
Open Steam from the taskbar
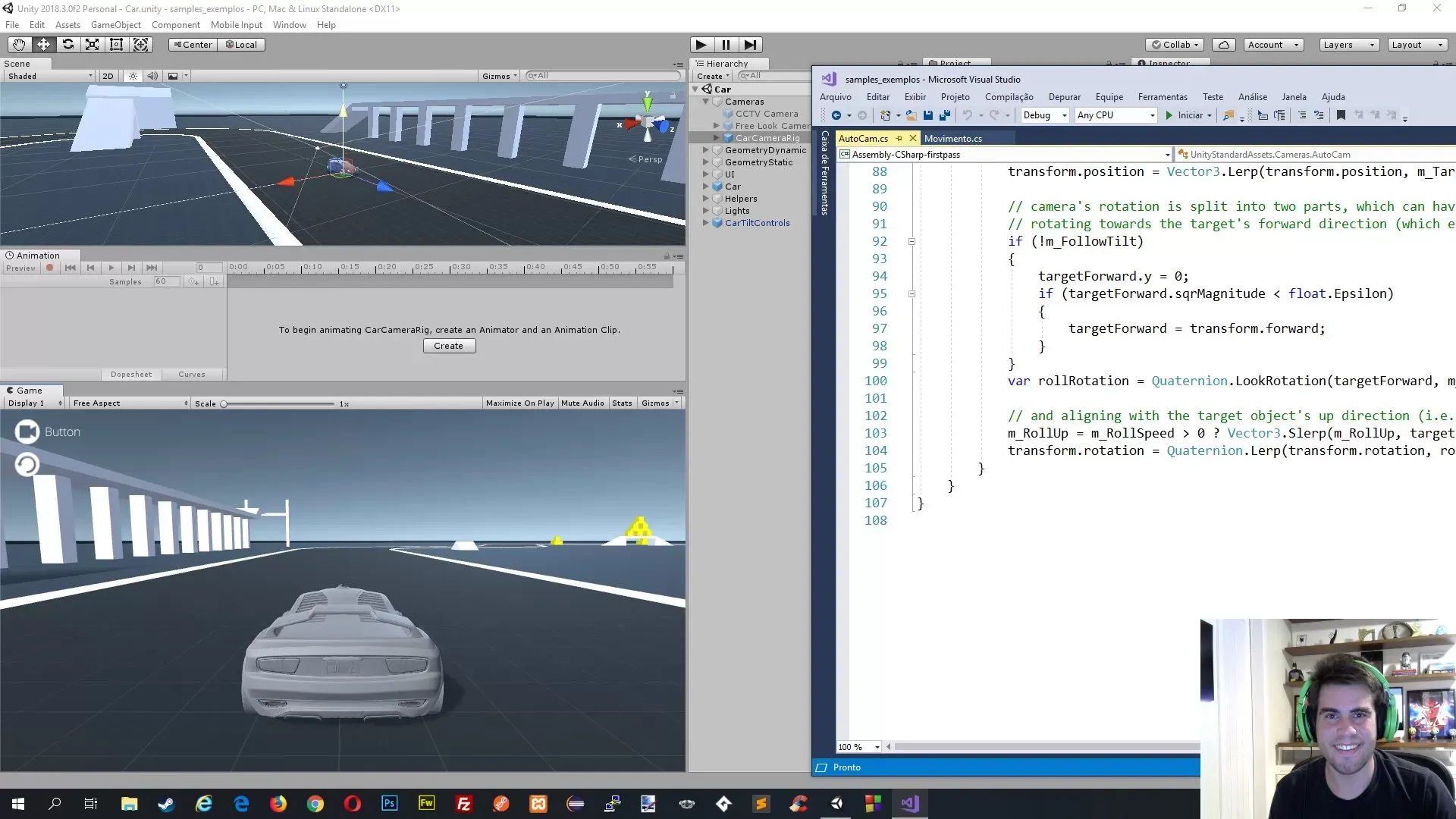(166, 804)
